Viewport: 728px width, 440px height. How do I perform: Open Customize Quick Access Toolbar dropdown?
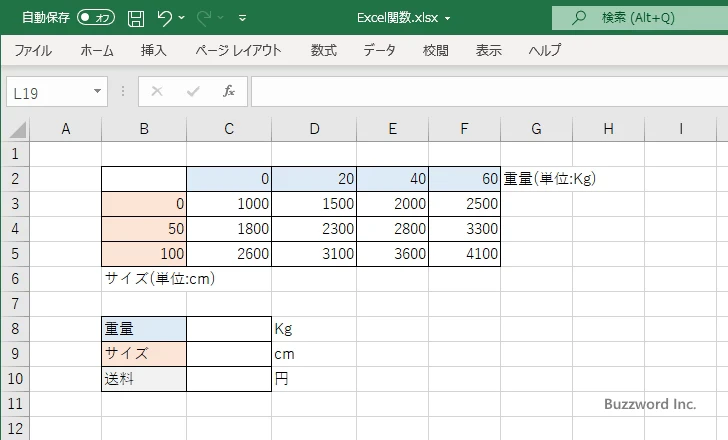pos(242,19)
